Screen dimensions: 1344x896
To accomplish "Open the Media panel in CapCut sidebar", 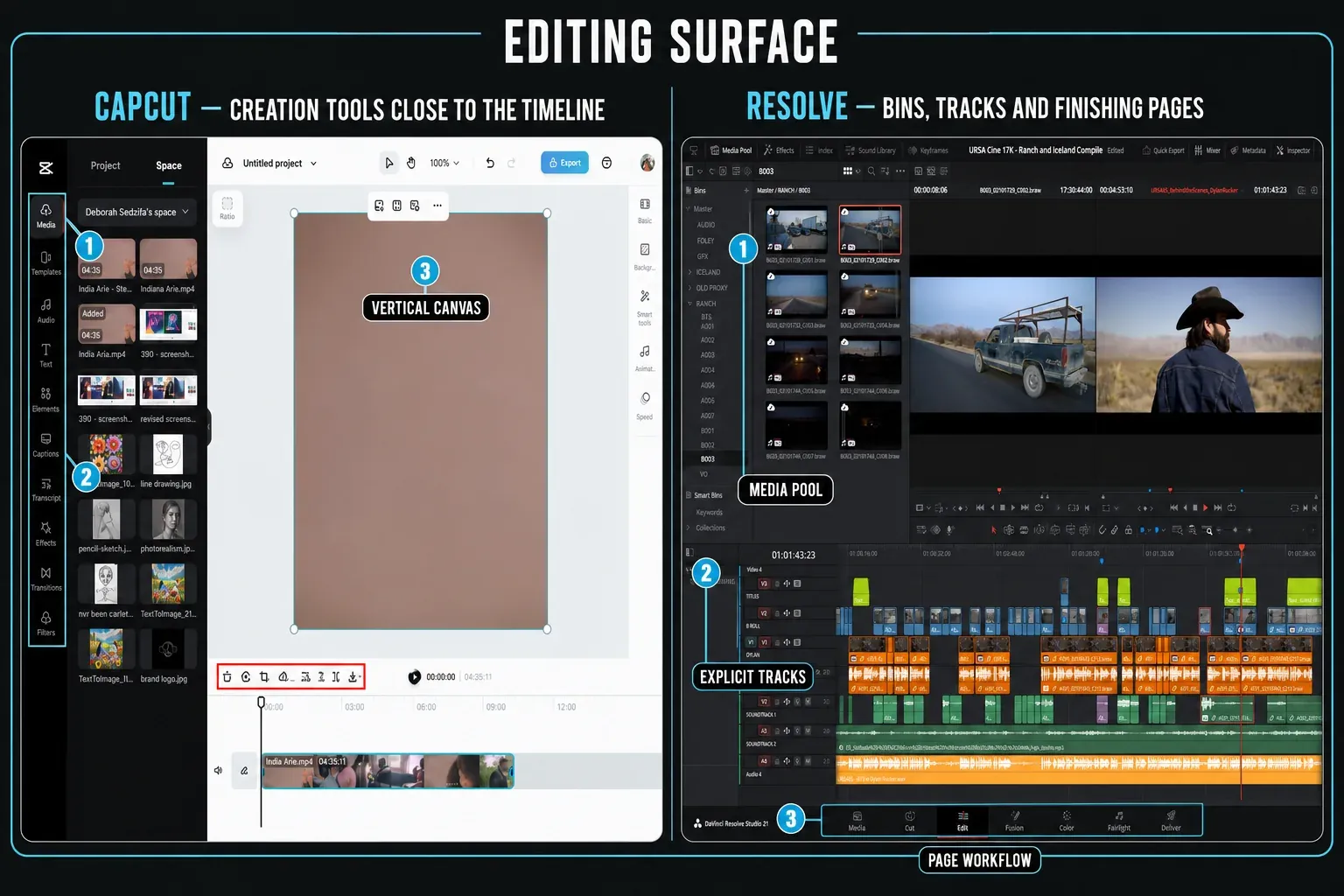I will tap(45, 215).
